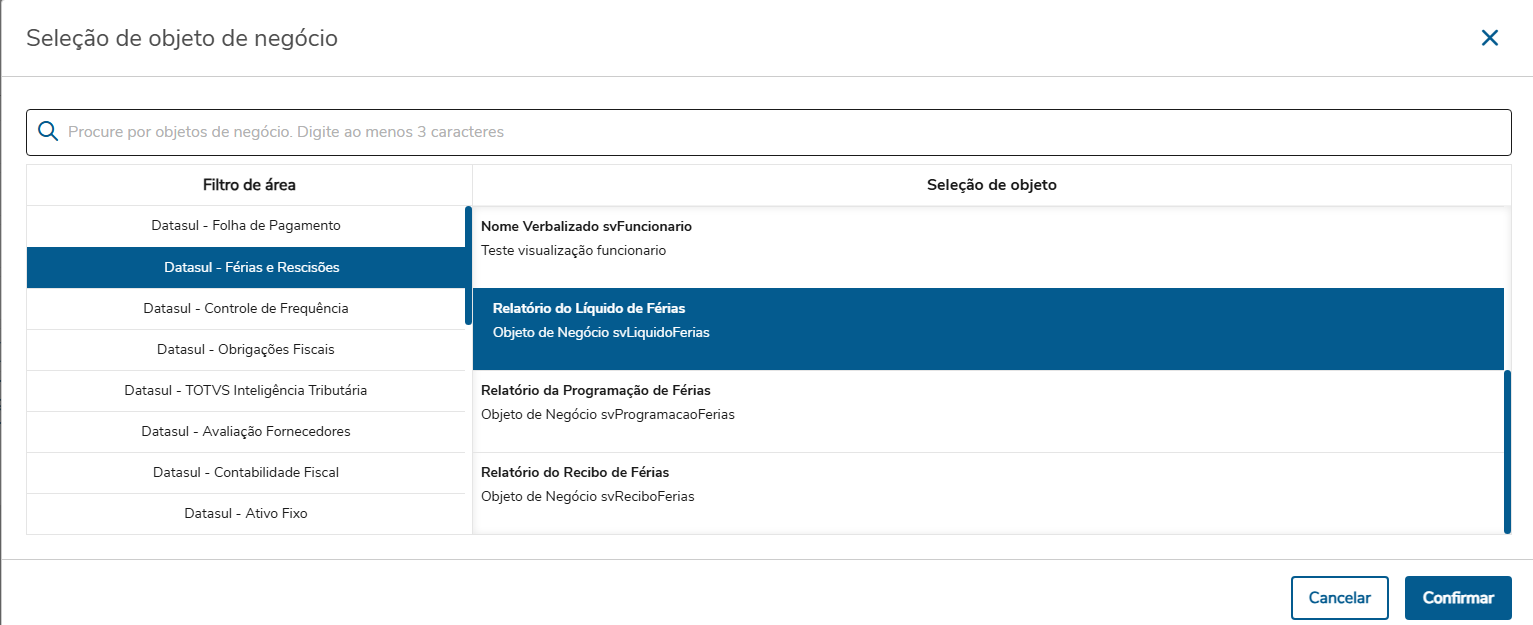Click the Seleção de objeto column header
This screenshot has width=1533, height=625.
(991, 185)
